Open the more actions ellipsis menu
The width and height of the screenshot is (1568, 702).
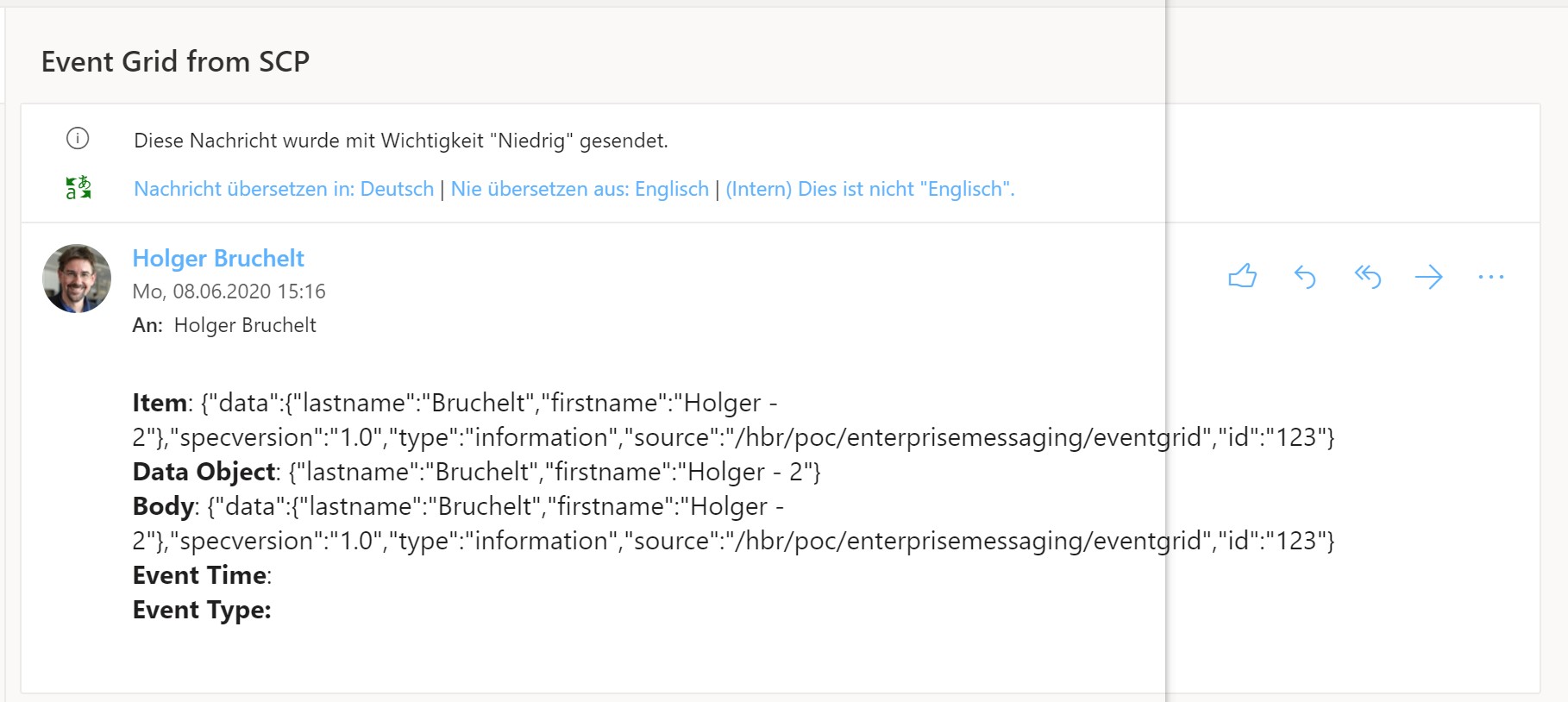1490,277
